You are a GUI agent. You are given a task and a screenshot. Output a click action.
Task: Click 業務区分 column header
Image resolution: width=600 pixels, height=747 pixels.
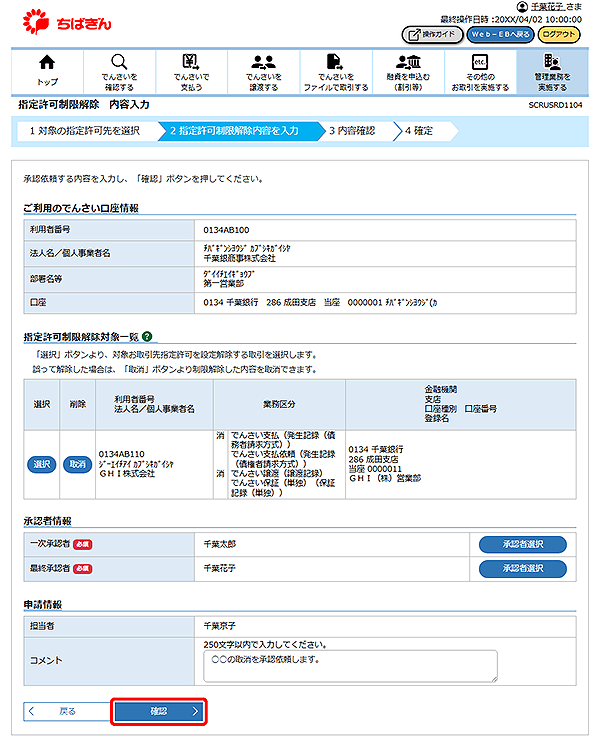(279, 404)
